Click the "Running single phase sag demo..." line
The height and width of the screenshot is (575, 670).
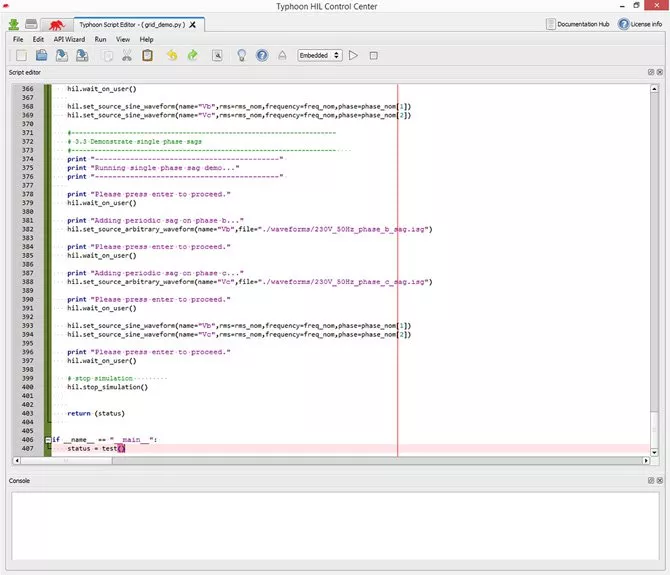pos(153,168)
